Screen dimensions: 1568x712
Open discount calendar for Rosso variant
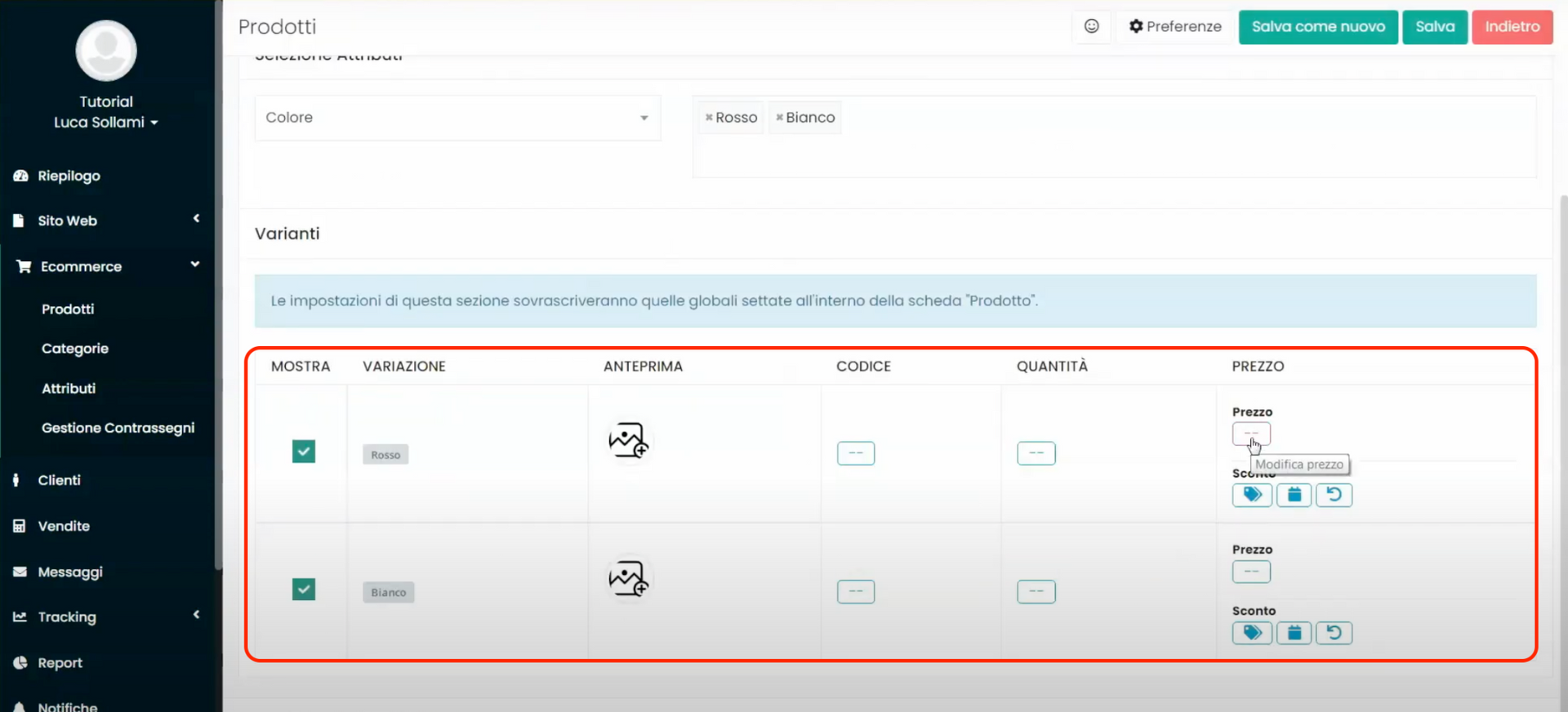click(1294, 495)
